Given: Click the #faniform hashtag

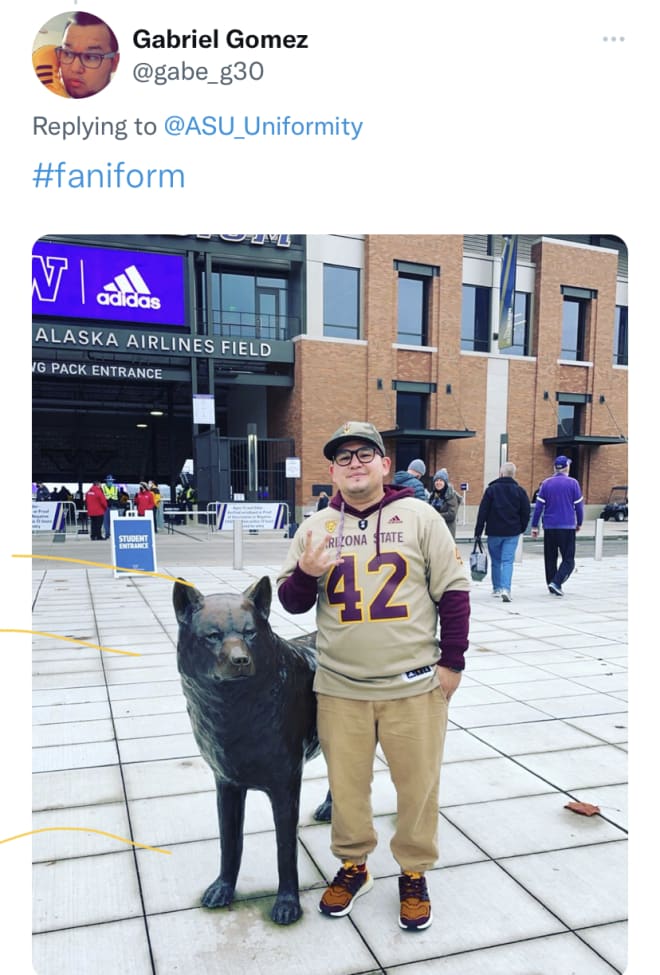Looking at the screenshot, I should [109, 176].
